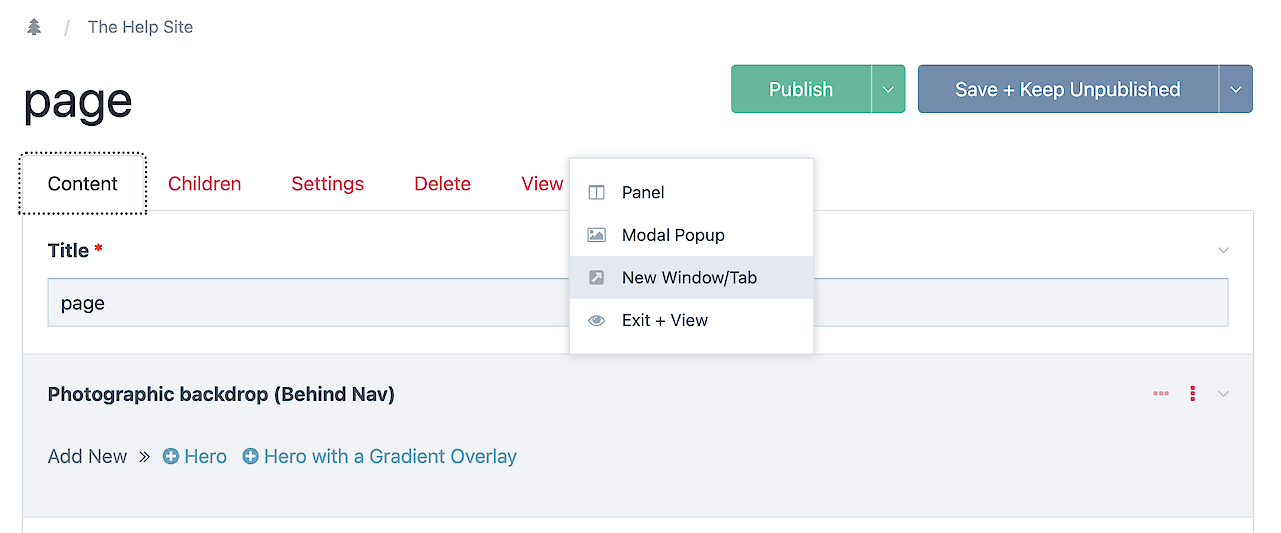Screen dimensions: 1281x533
Task: Switch to the Children tab
Action: point(204,184)
